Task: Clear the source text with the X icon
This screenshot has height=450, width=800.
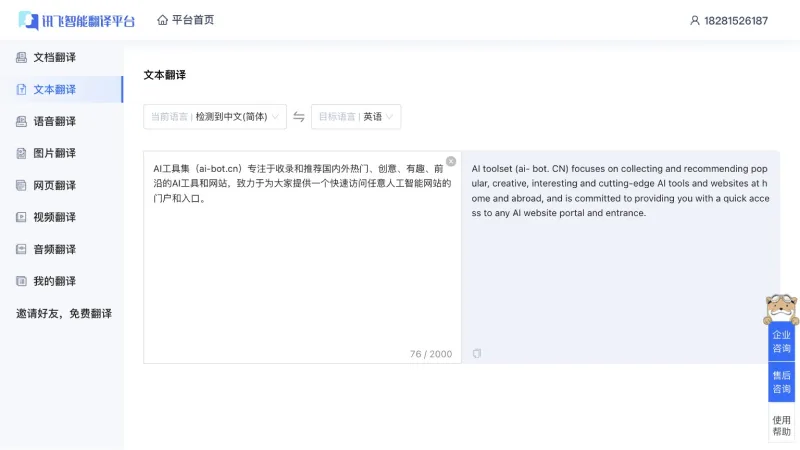Action: 451,161
